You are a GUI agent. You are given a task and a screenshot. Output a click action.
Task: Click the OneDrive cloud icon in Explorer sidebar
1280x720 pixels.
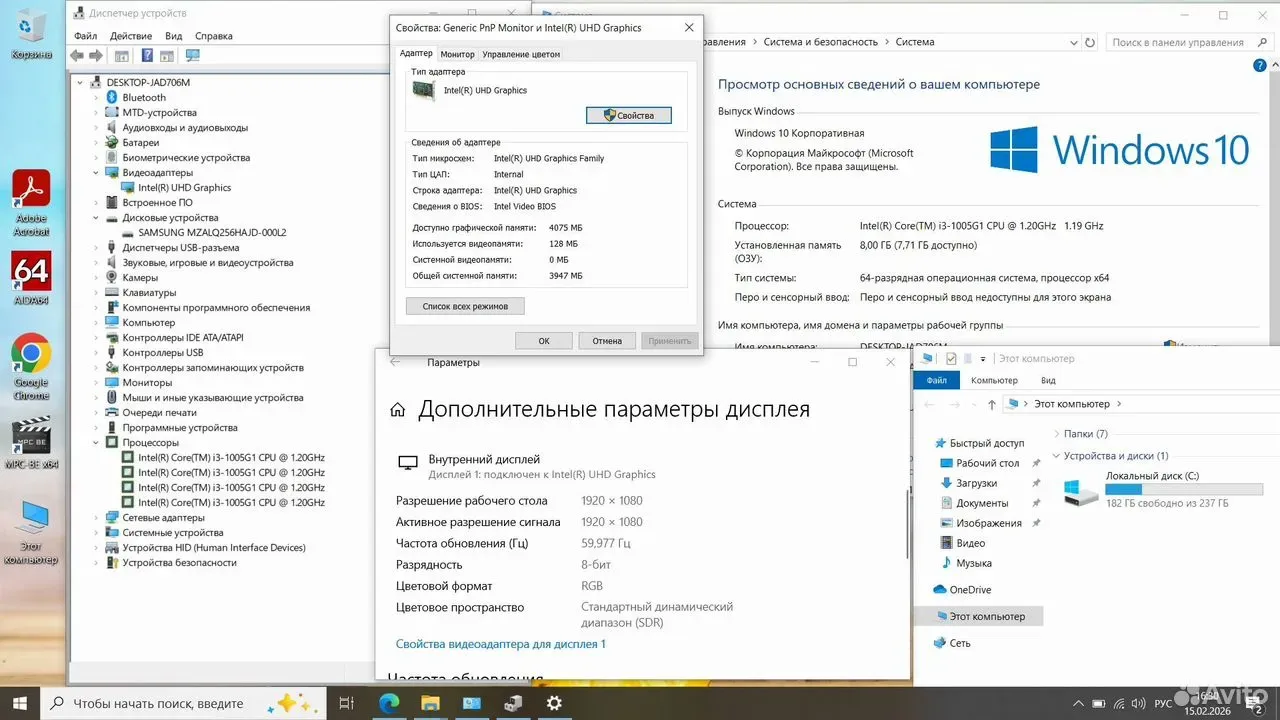pos(940,590)
